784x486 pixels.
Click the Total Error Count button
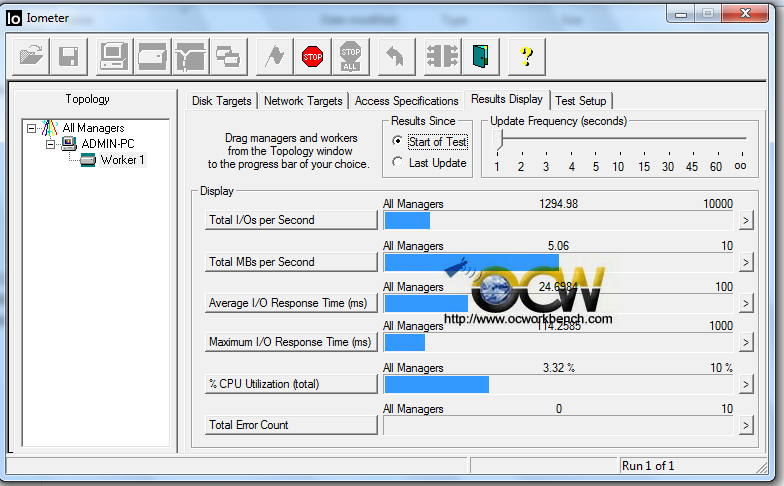point(291,425)
